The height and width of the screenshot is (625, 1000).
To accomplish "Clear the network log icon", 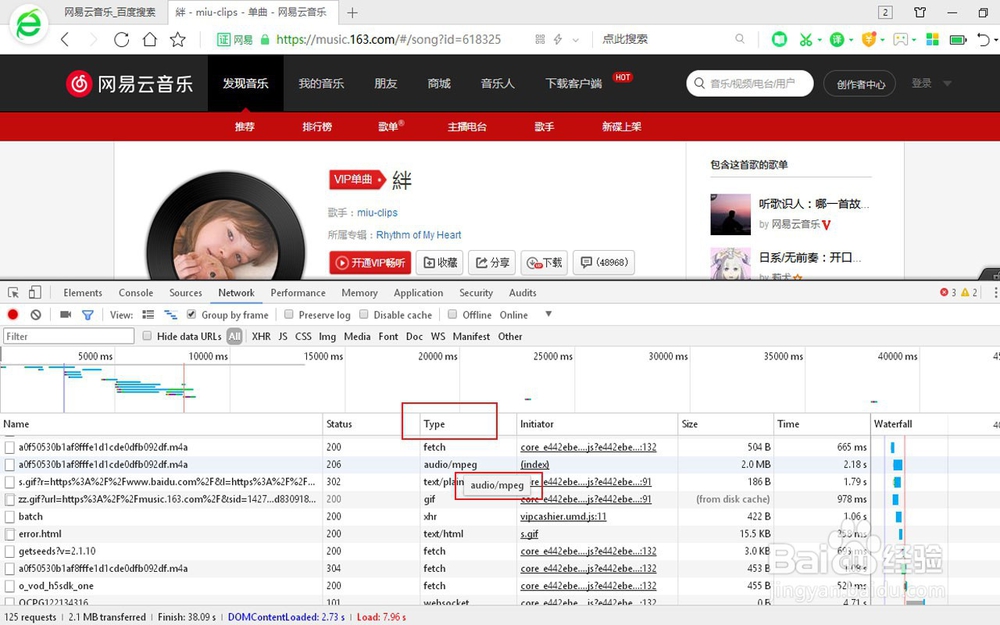I will point(36,314).
